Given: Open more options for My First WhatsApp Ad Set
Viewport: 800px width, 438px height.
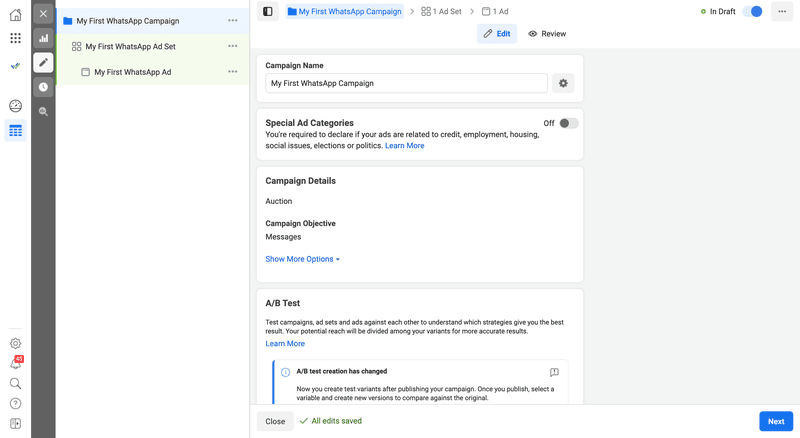Looking at the screenshot, I should pyautogui.click(x=233, y=46).
